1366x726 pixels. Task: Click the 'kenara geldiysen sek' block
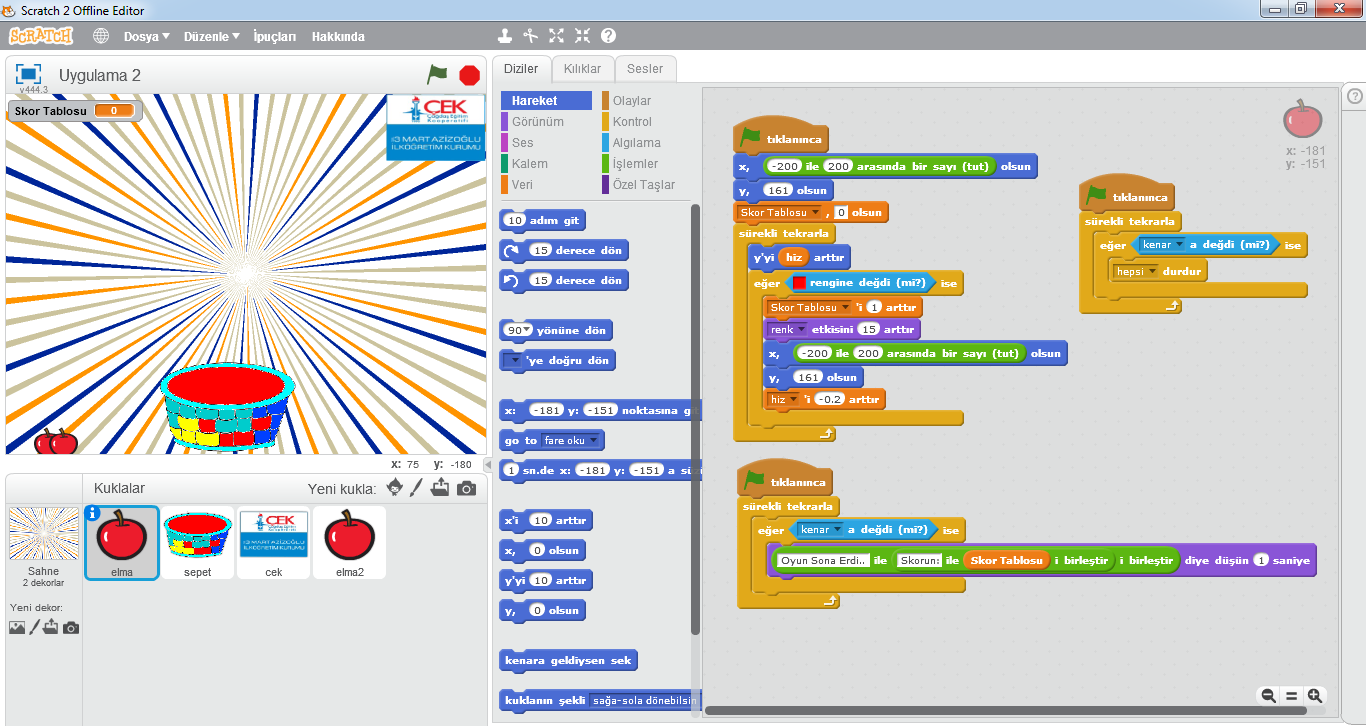pos(568,661)
